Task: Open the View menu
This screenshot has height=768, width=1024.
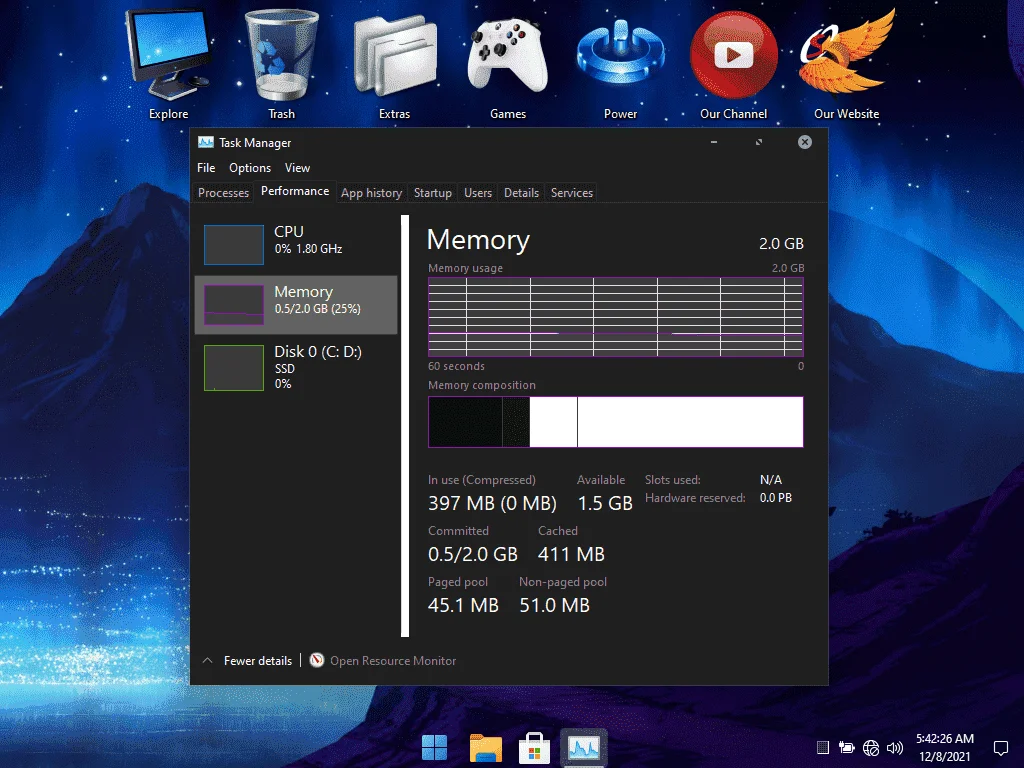Action: click(297, 168)
